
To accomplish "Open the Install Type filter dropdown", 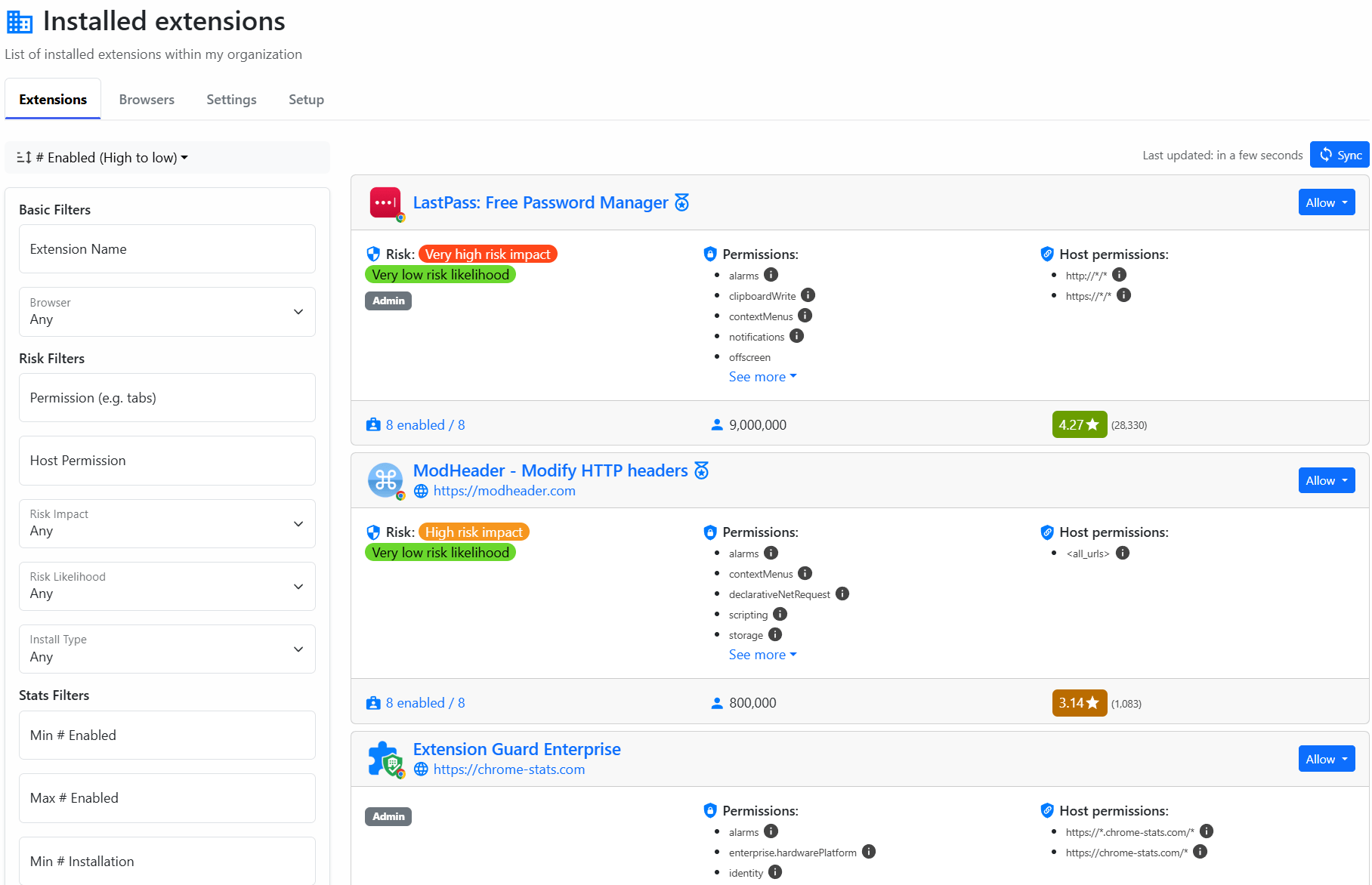I will coord(167,649).
